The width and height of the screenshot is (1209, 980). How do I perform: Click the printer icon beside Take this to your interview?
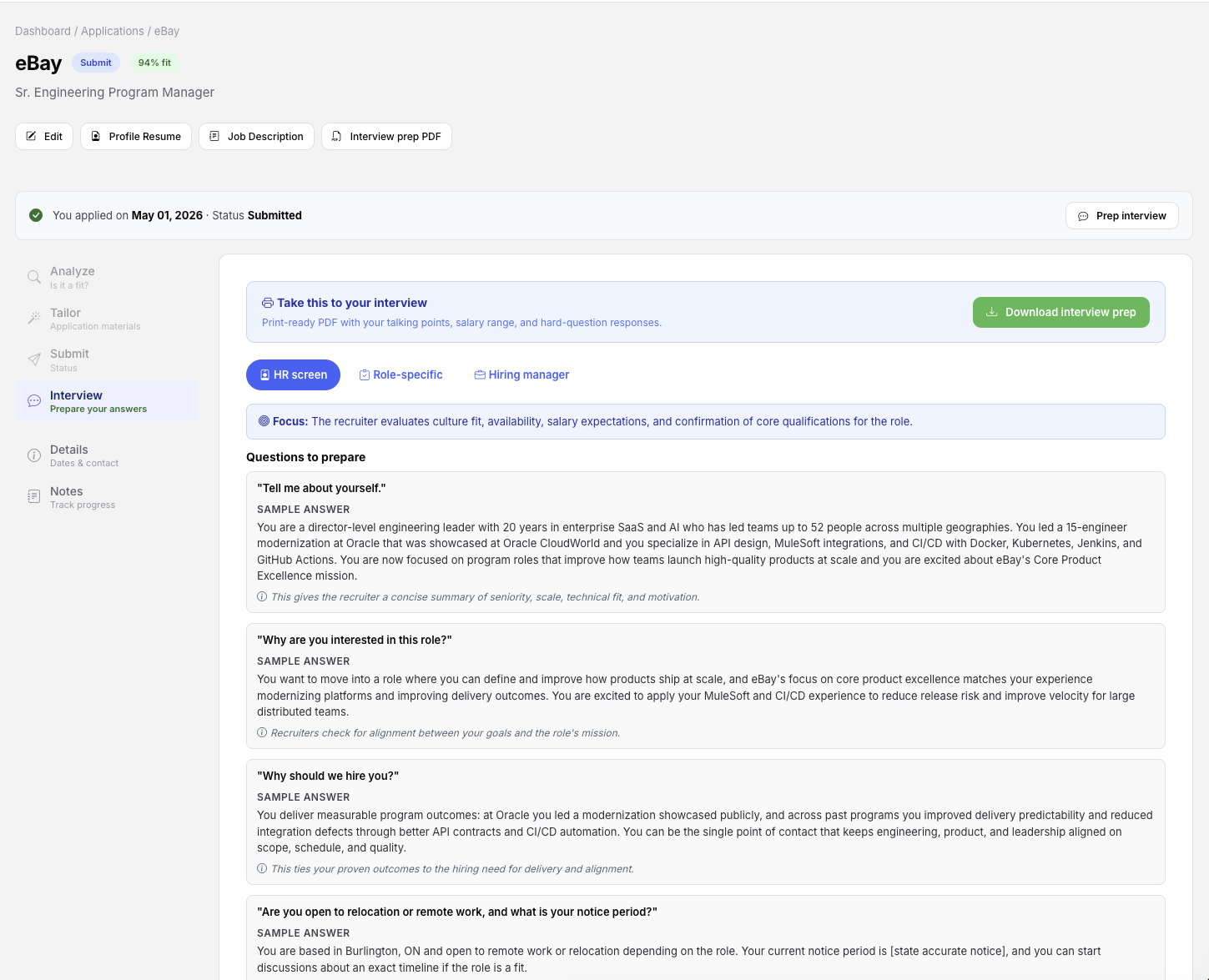pos(268,303)
